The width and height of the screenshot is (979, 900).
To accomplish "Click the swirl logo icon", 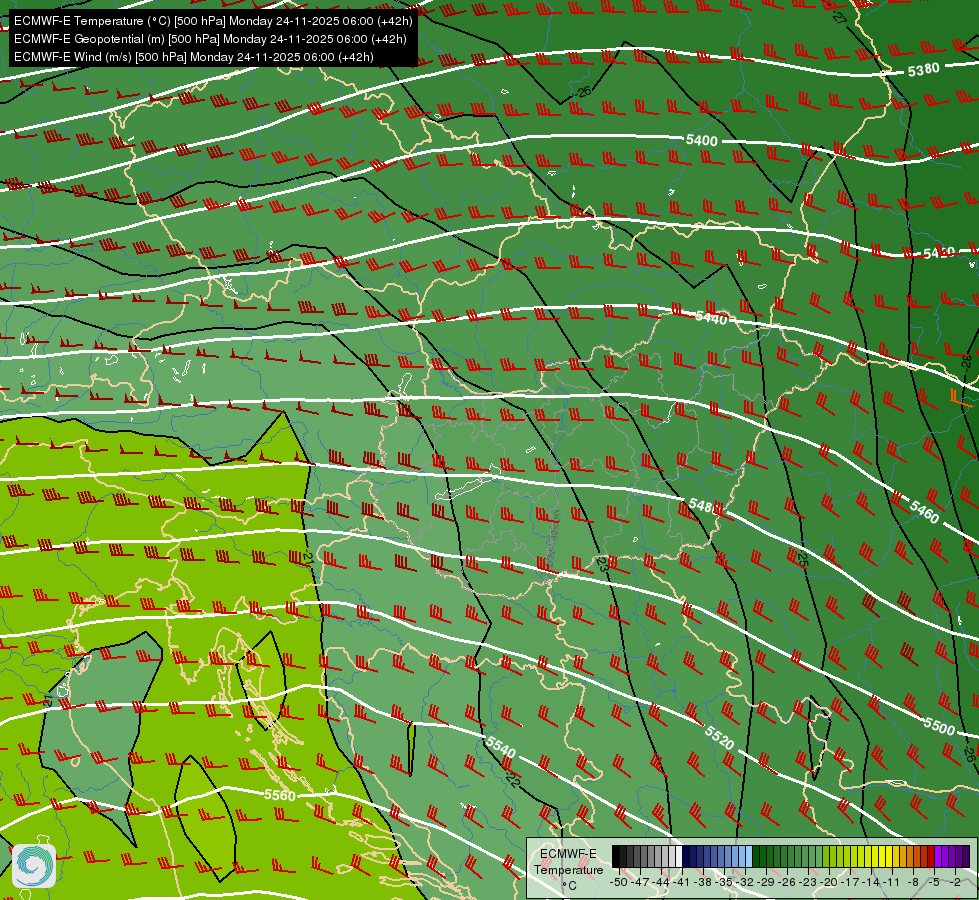I will tap(34, 865).
